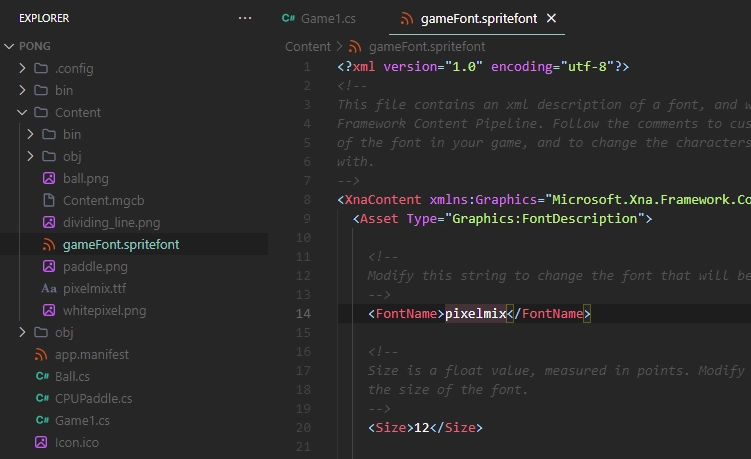
Task: Click the Content folder icon
Action: pyautogui.click(x=41, y=112)
